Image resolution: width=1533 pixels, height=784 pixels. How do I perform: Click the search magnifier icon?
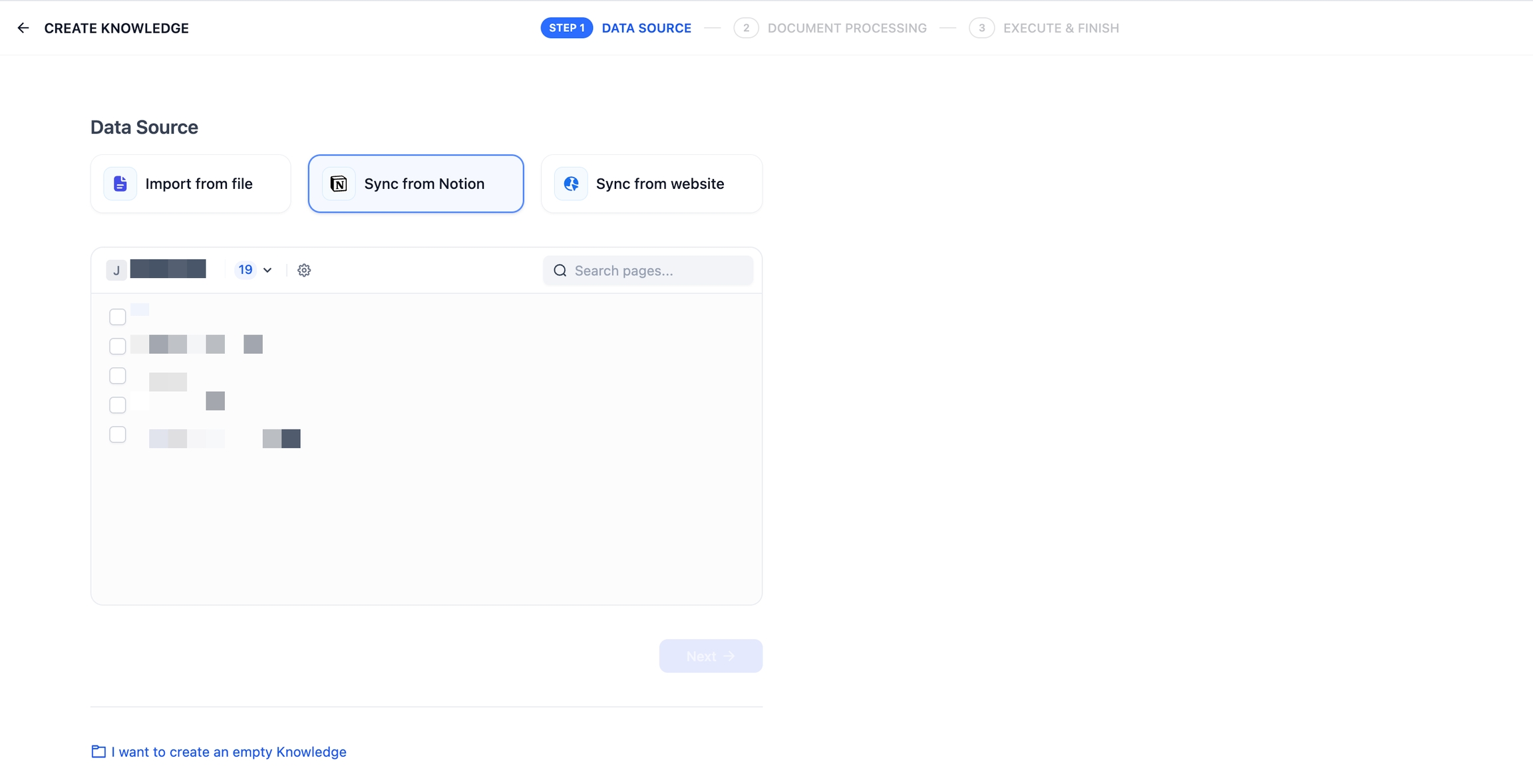(560, 271)
